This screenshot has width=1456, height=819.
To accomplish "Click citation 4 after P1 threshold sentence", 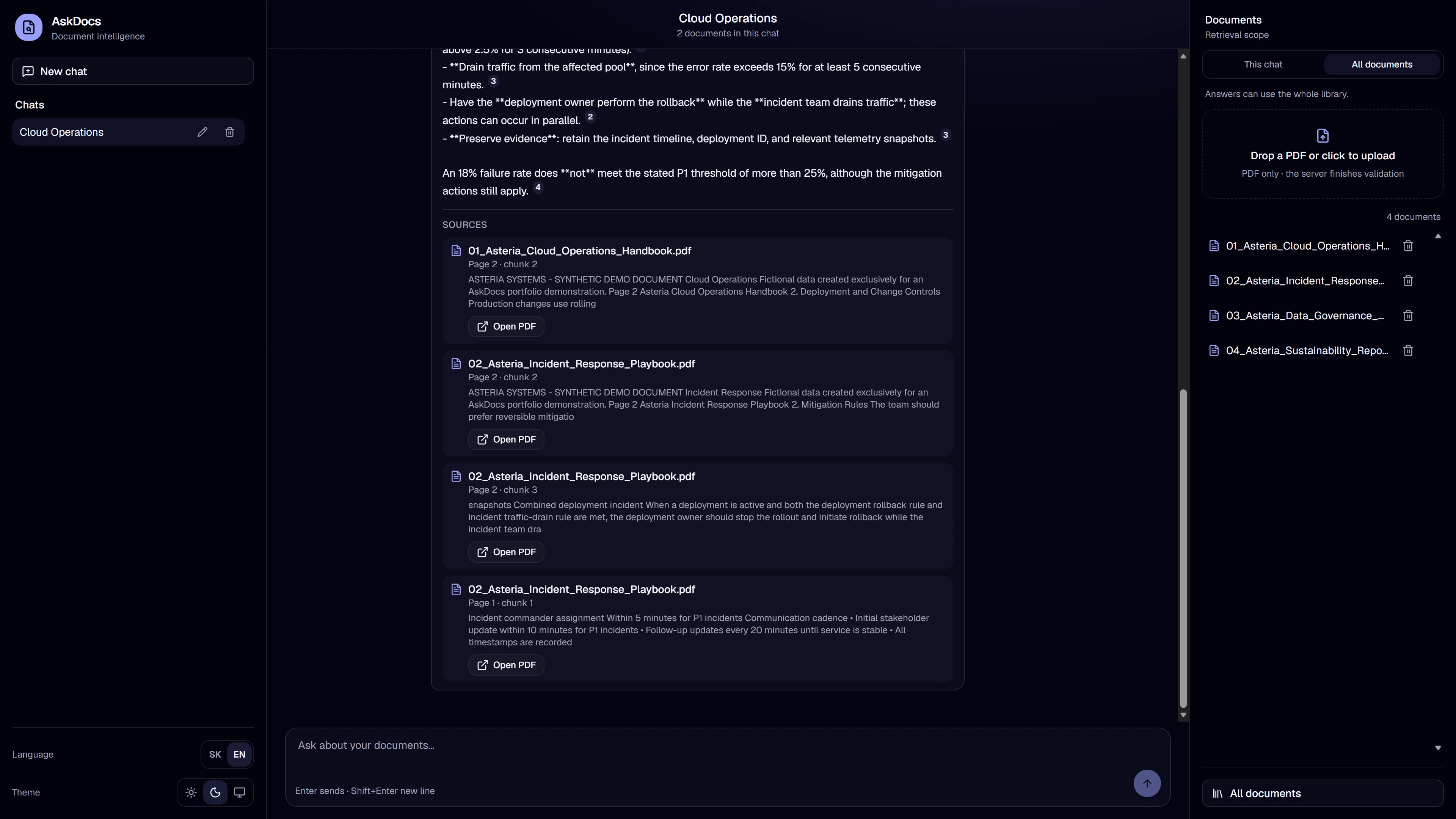I will 538,188.
